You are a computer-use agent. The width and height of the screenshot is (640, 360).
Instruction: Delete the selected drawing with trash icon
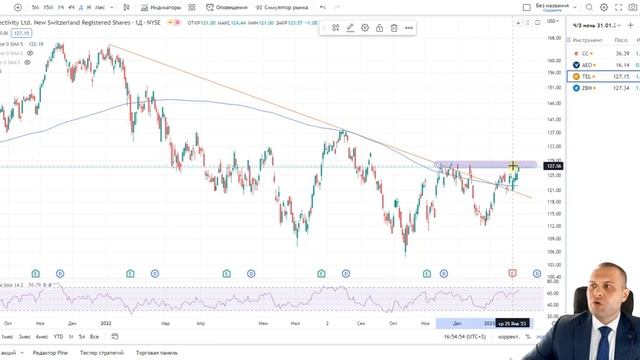point(394,28)
